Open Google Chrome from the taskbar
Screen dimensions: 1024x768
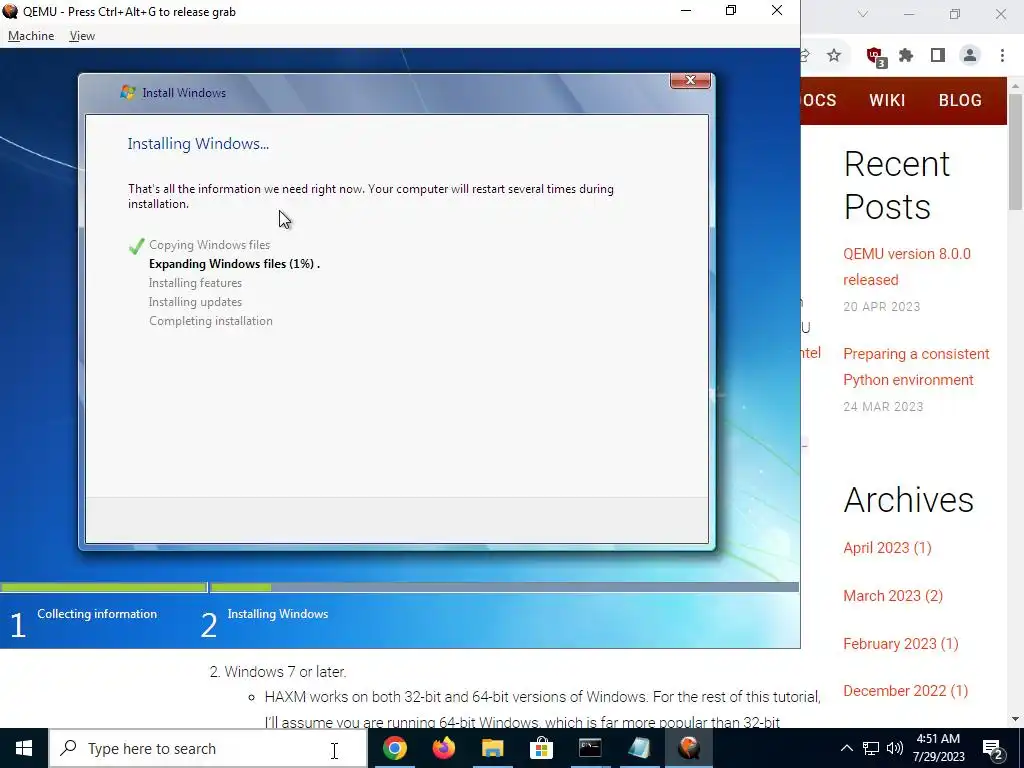(394, 748)
